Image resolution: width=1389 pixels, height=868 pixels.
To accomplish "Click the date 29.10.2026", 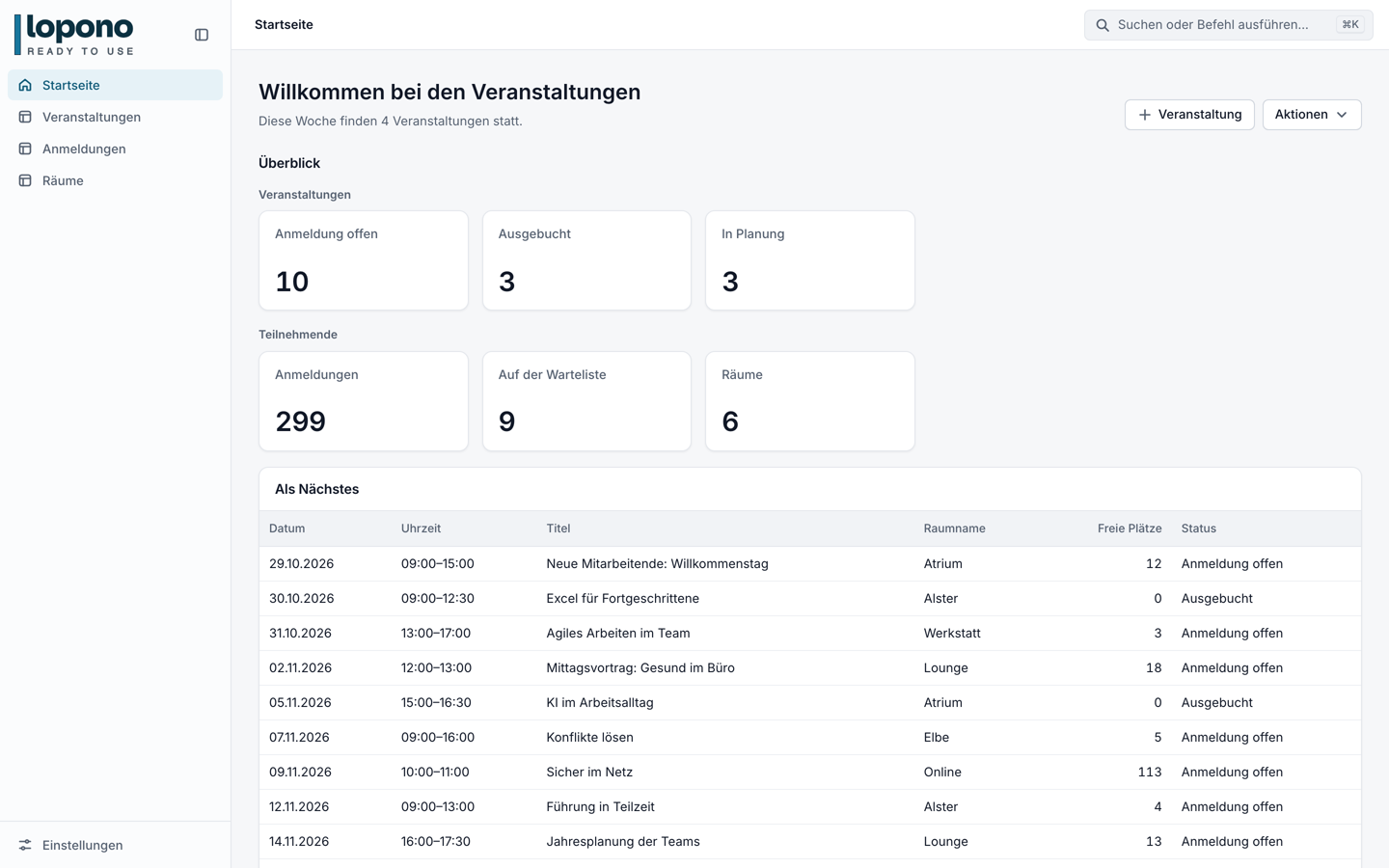I will [301, 564].
